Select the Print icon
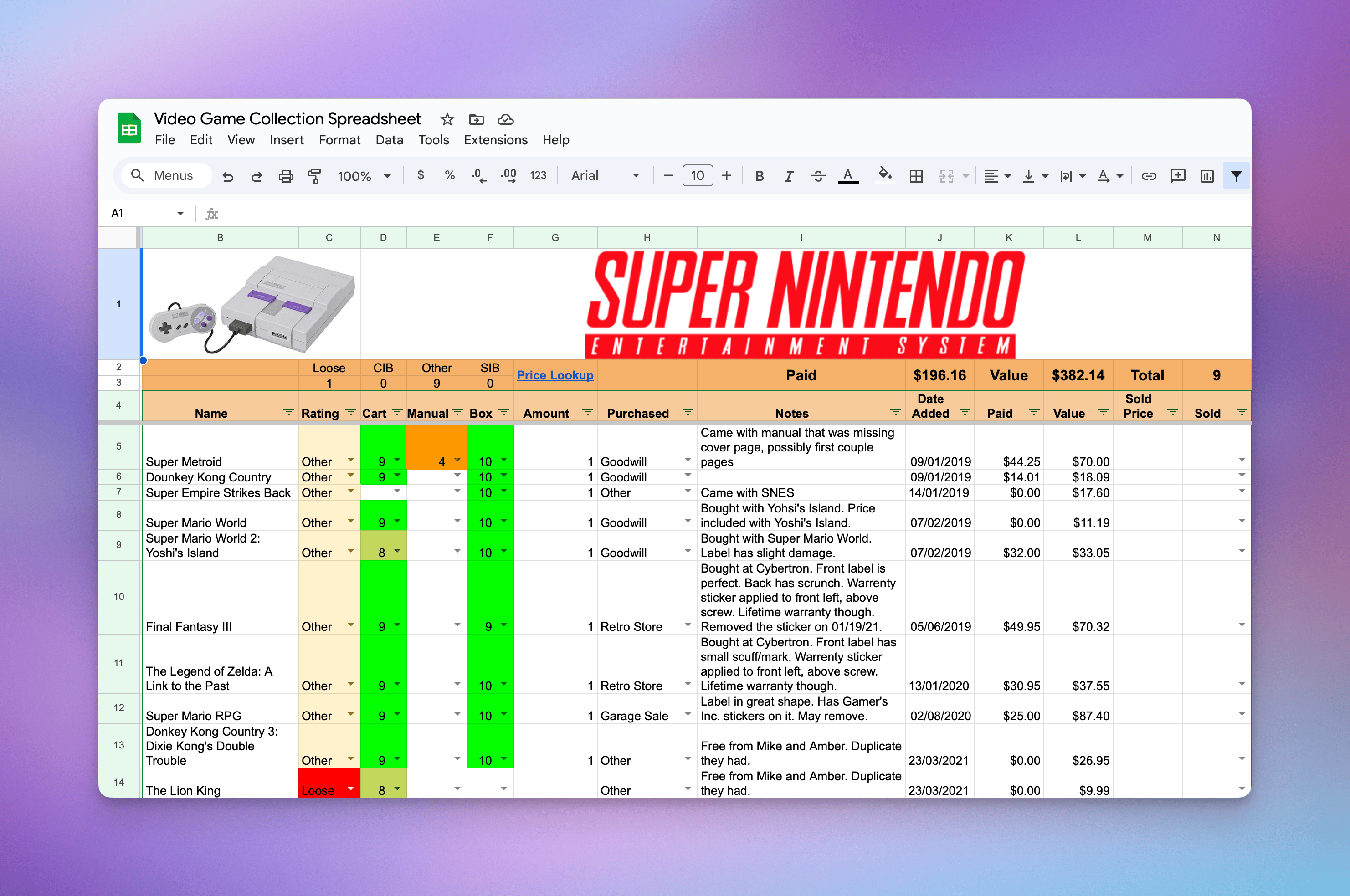This screenshot has height=896, width=1350. pos(286,176)
